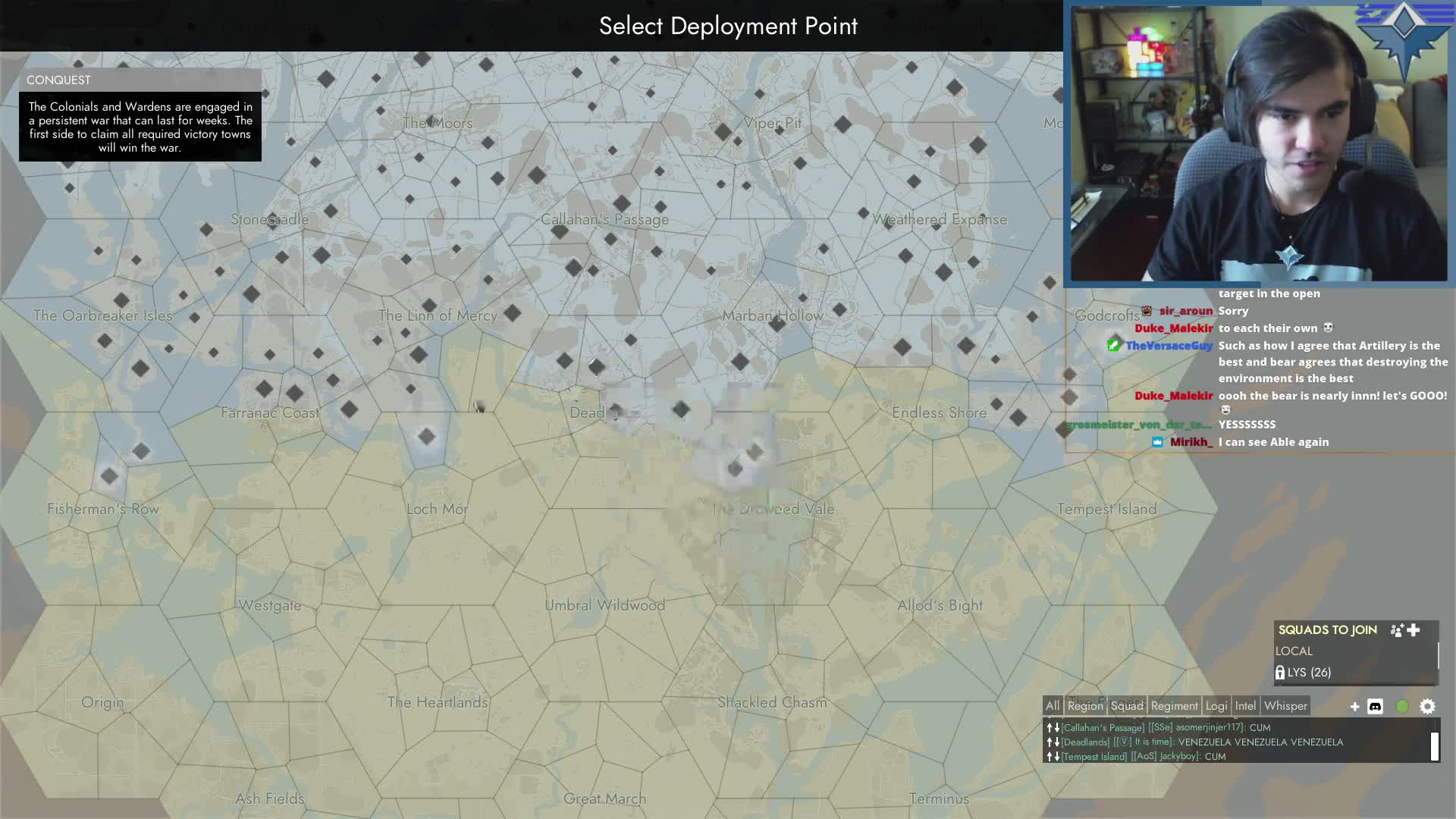Select Allod's Bight region label
This screenshot has width=1456, height=819.
[x=940, y=605]
